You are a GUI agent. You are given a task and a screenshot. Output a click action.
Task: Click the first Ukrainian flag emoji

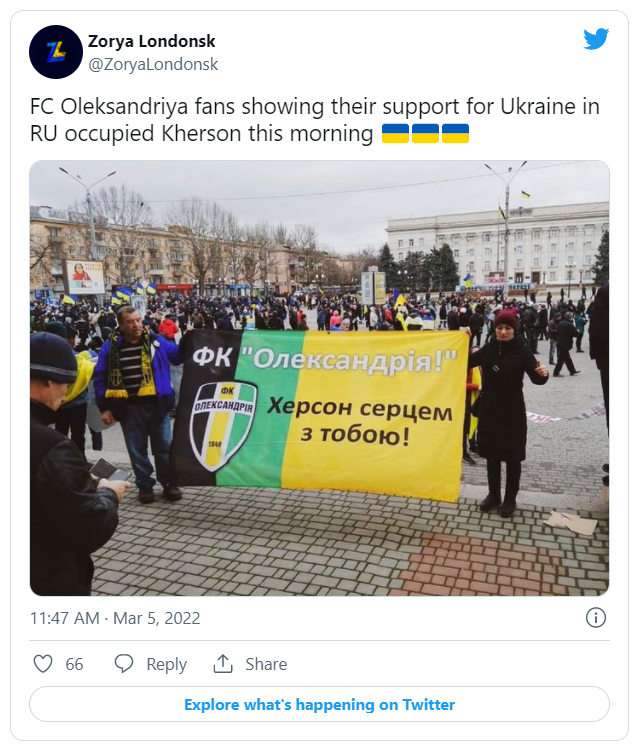(x=395, y=134)
